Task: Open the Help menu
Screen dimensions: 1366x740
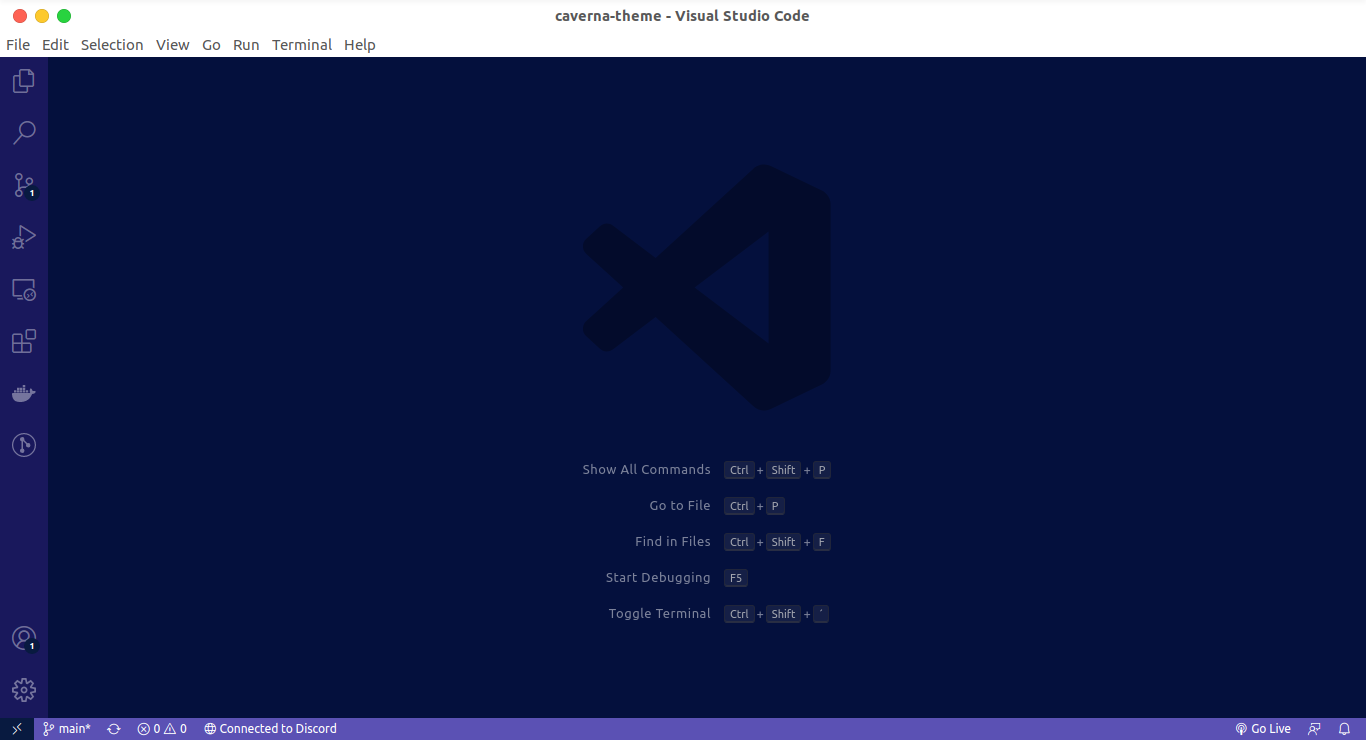Action: [360, 45]
